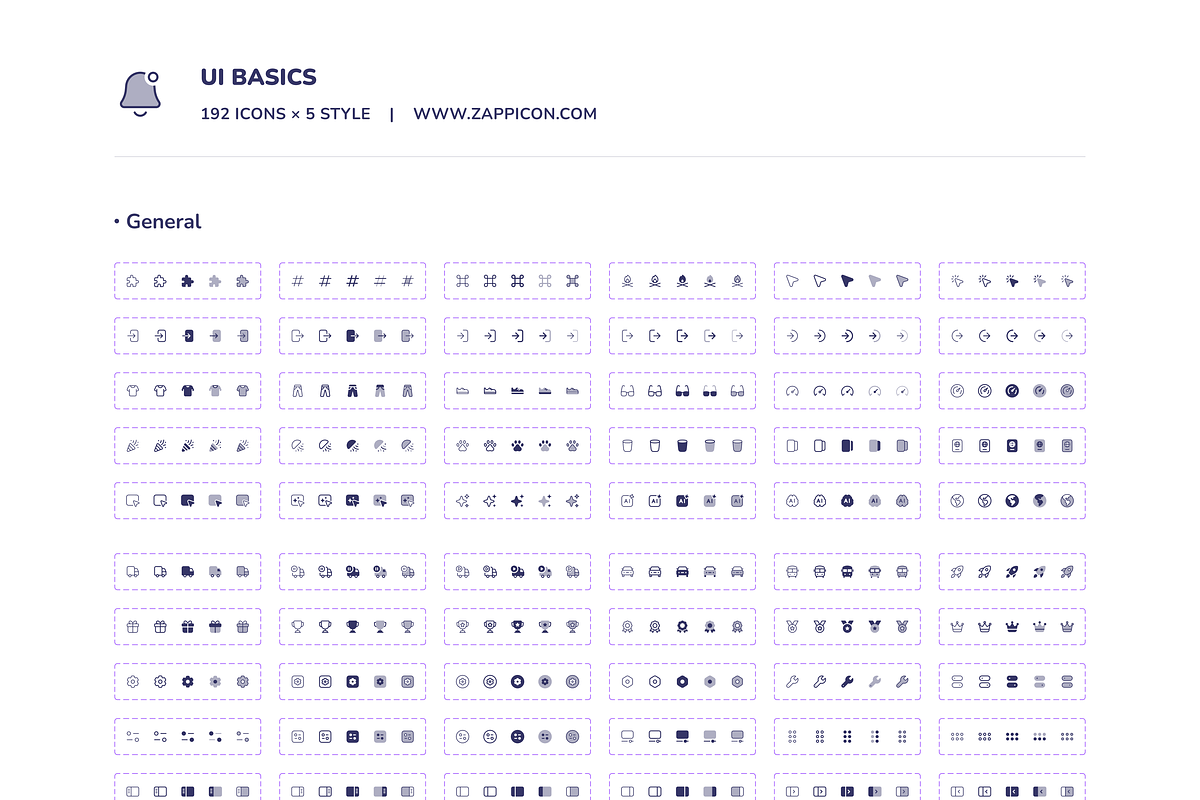Select the solid dark puzzle piece icon

(187, 281)
